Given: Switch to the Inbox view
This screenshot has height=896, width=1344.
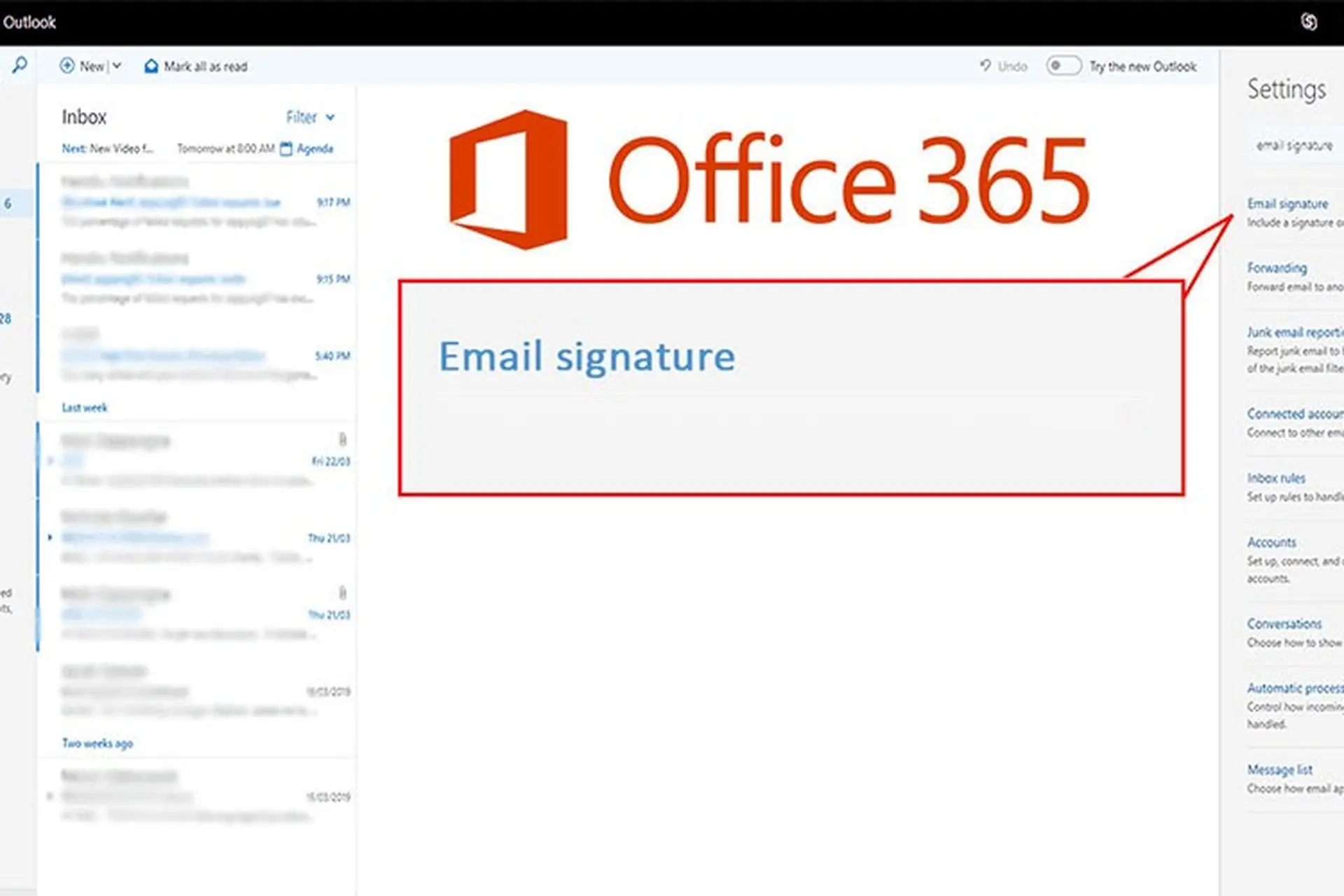Looking at the screenshot, I should click(x=83, y=116).
